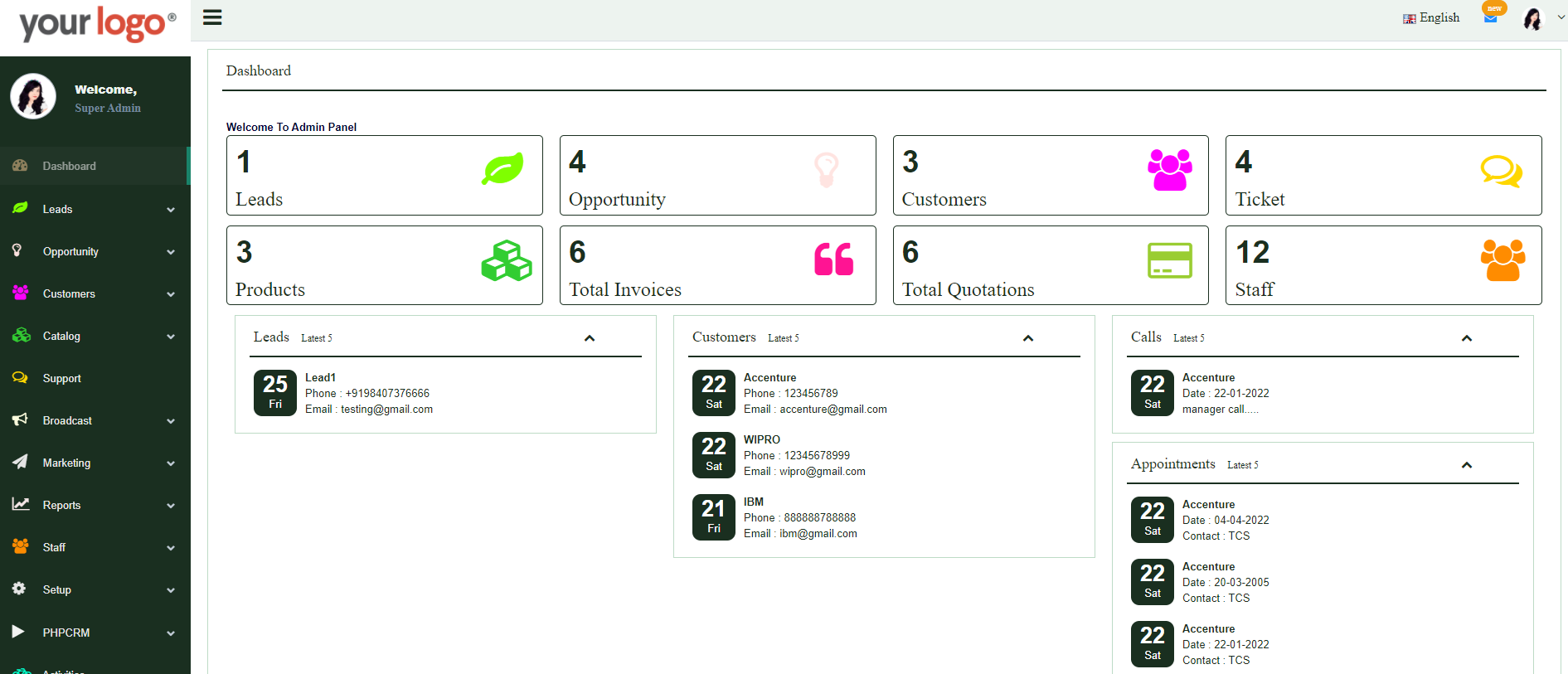Open the profile dropdown arrow top right
The height and width of the screenshot is (674, 1568).
[1561, 17]
